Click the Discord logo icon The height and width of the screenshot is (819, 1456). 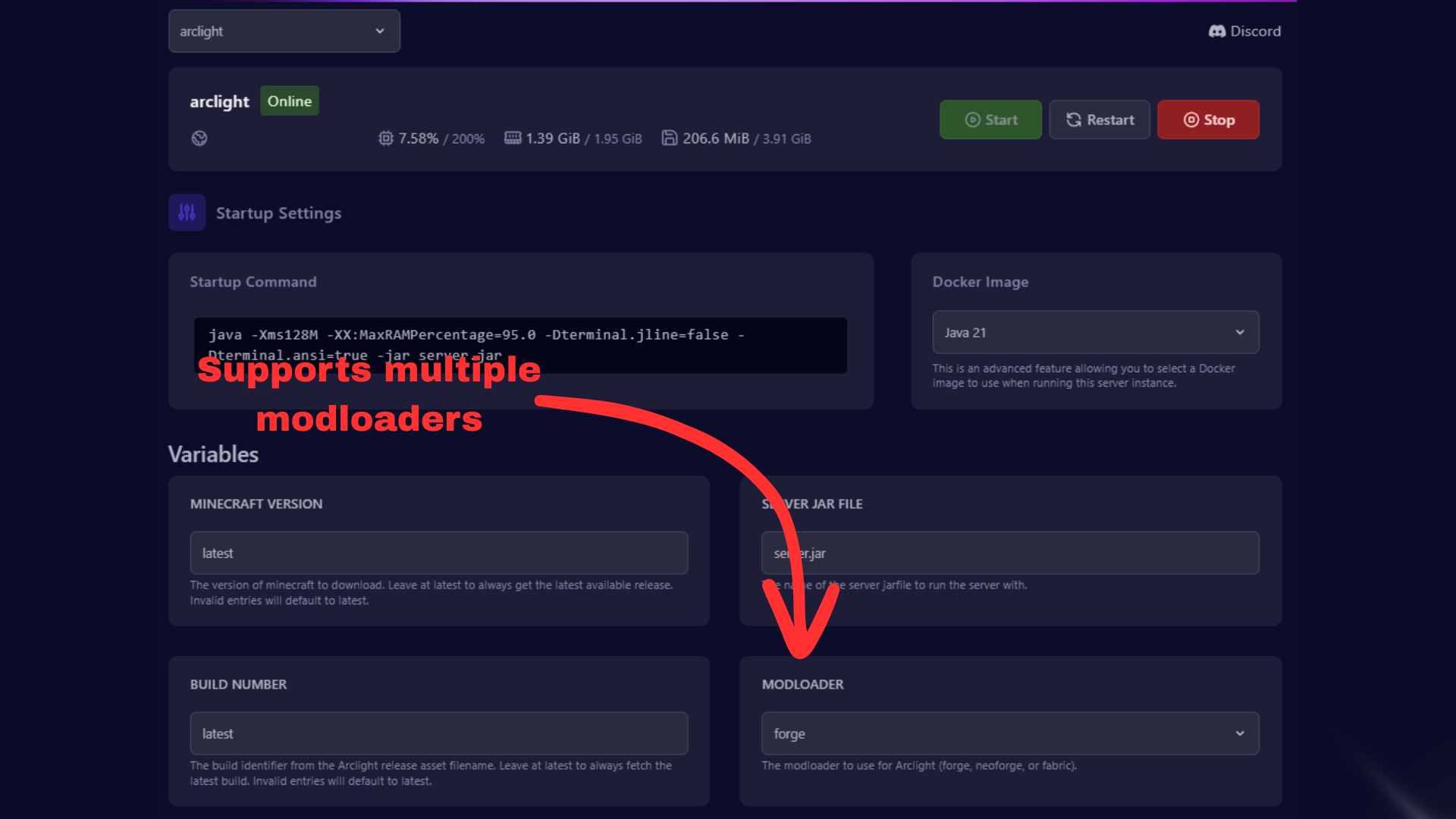pos(1216,31)
